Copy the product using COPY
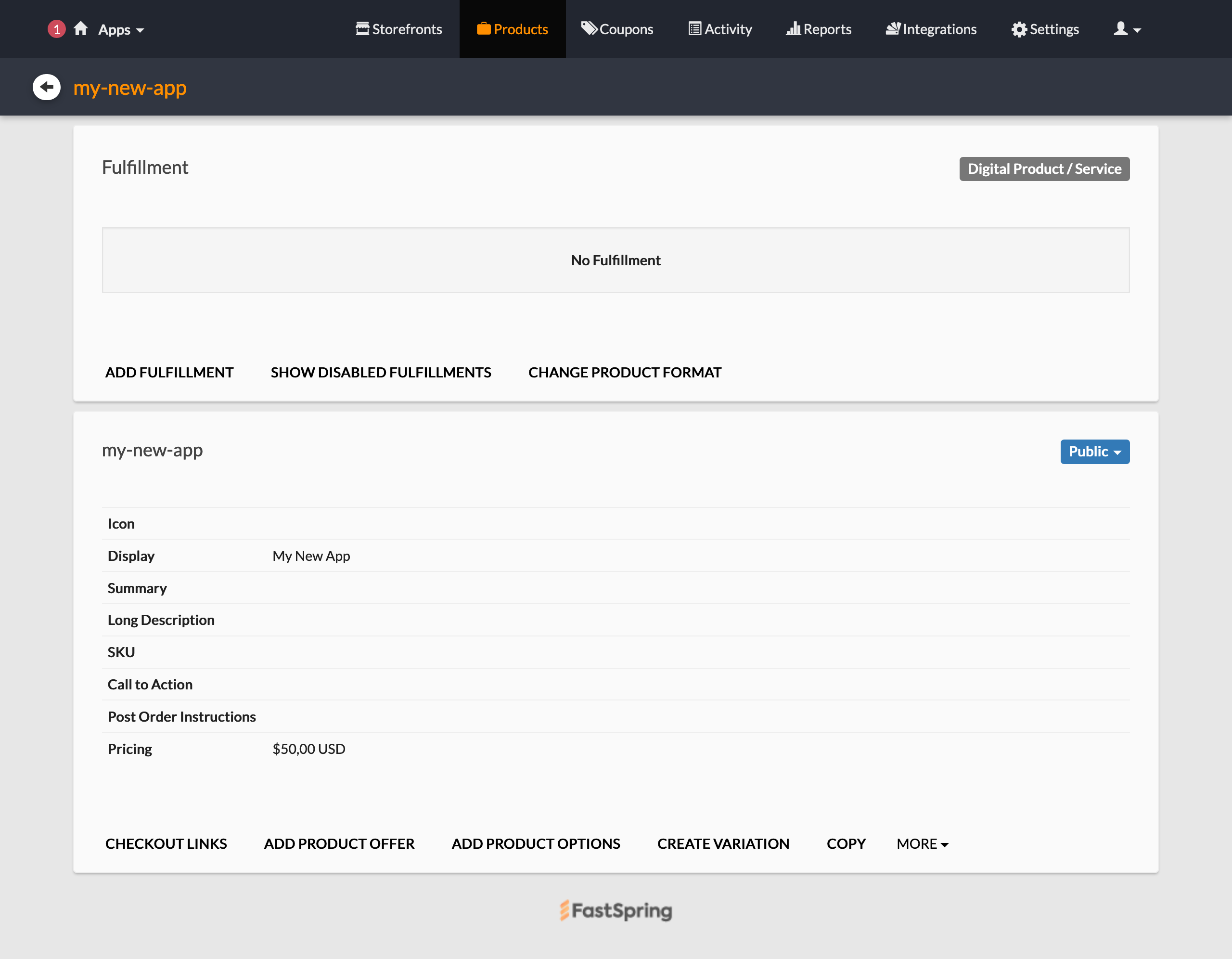Screen dimensions: 1232x959 pos(846,843)
